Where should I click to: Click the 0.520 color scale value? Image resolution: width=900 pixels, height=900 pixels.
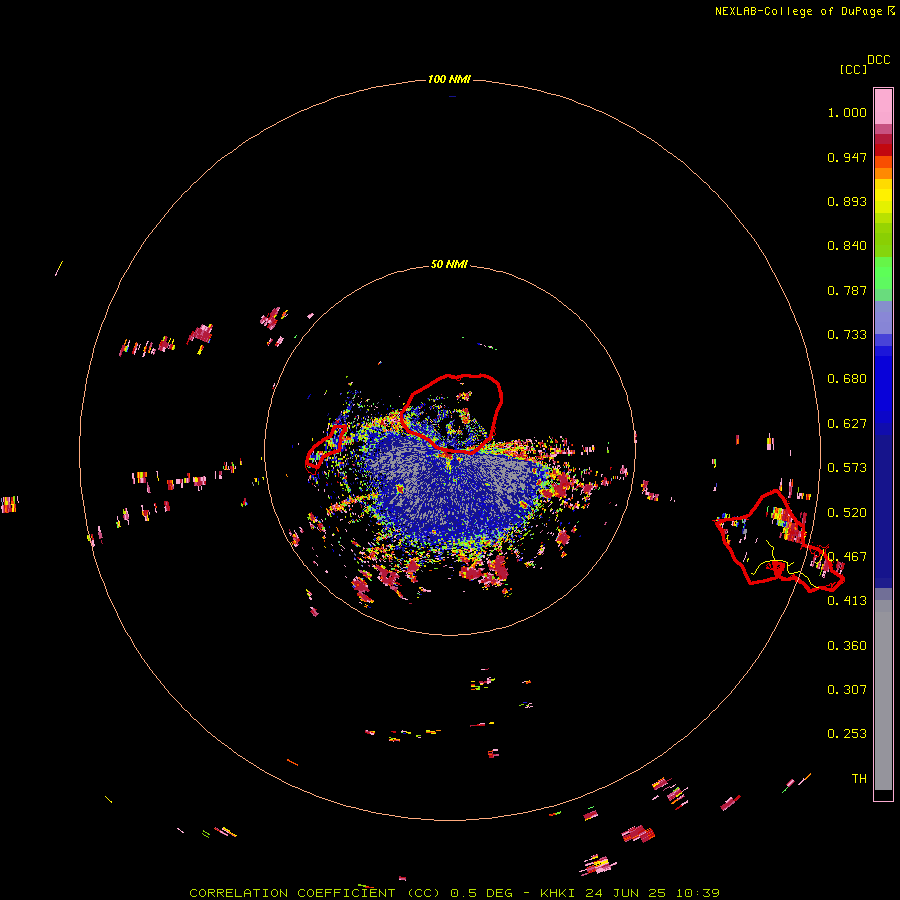[847, 513]
